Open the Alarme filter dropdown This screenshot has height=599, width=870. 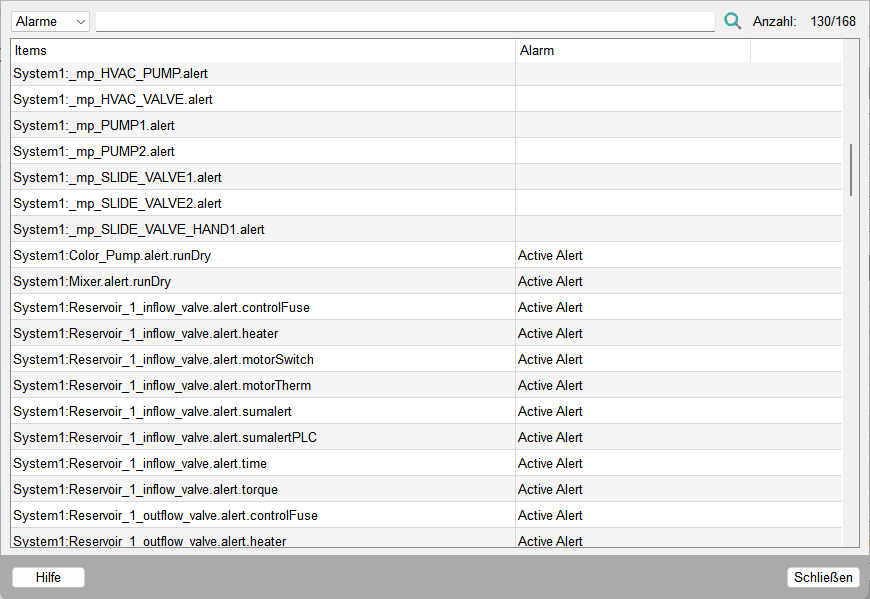(x=51, y=22)
